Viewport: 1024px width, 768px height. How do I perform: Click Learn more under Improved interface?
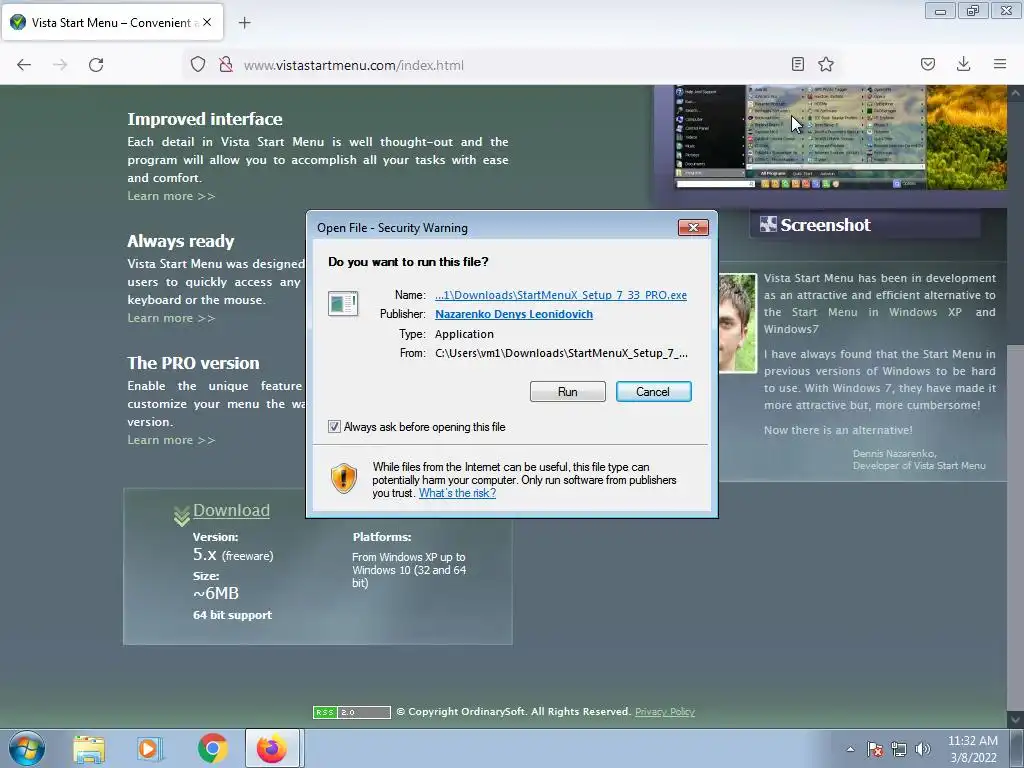[171, 196]
